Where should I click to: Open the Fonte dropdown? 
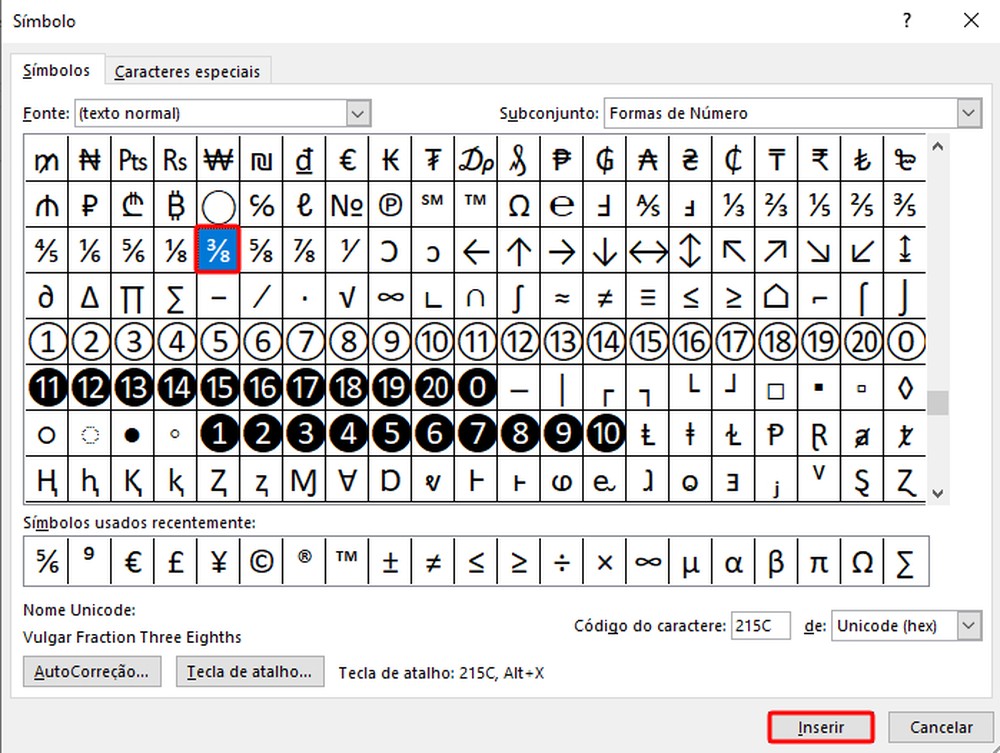[357, 113]
